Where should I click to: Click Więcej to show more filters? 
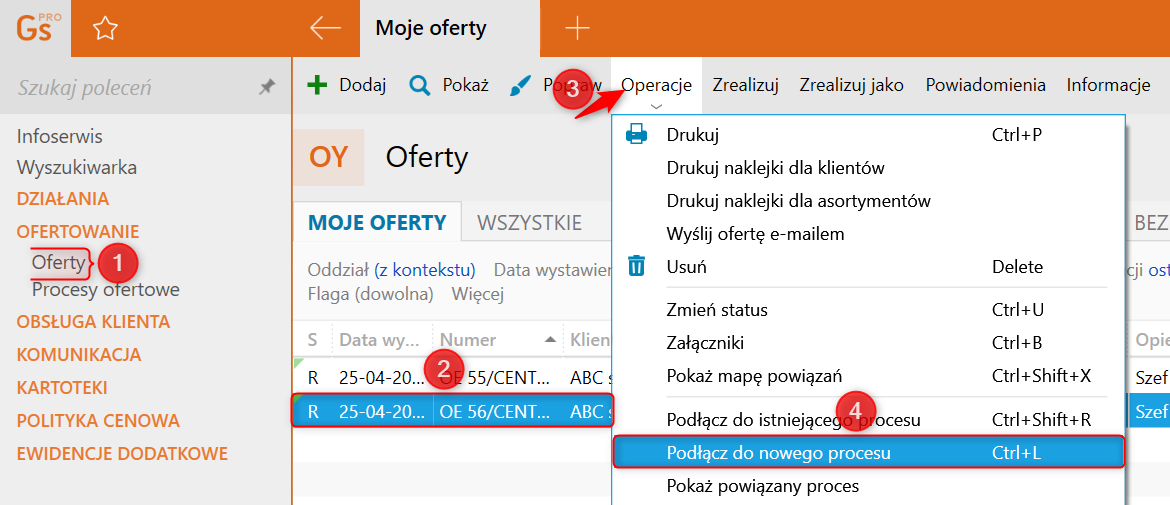[478, 294]
